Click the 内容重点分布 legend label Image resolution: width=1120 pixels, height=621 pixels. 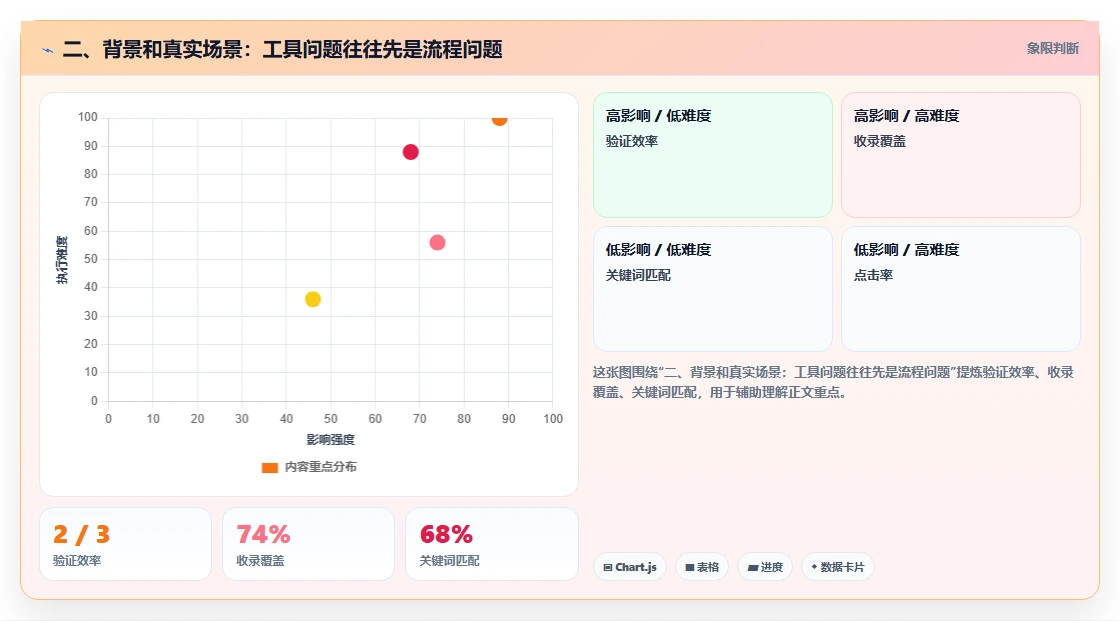[x=320, y=467]
